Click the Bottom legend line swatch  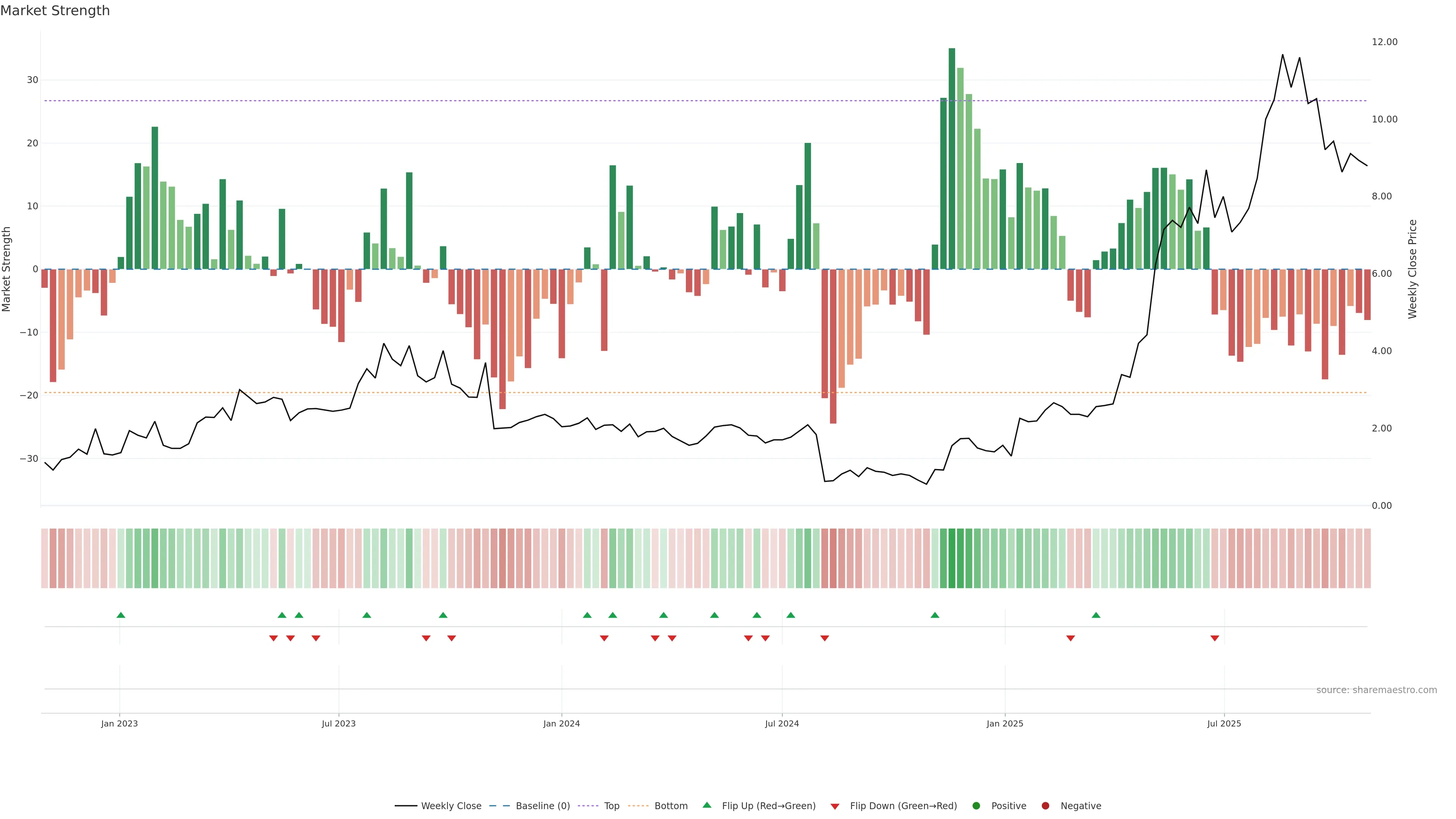tap(638, 806)
